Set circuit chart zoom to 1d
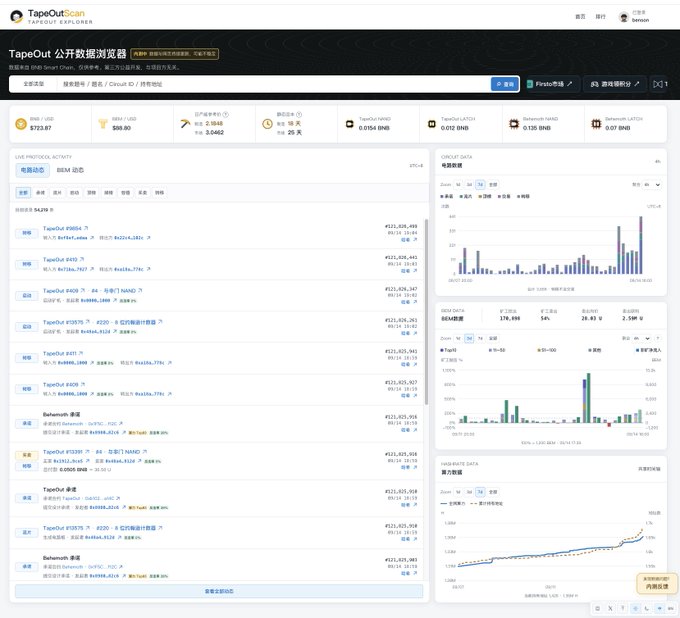This screenshot has width=680, height=618. pos(458,184)
